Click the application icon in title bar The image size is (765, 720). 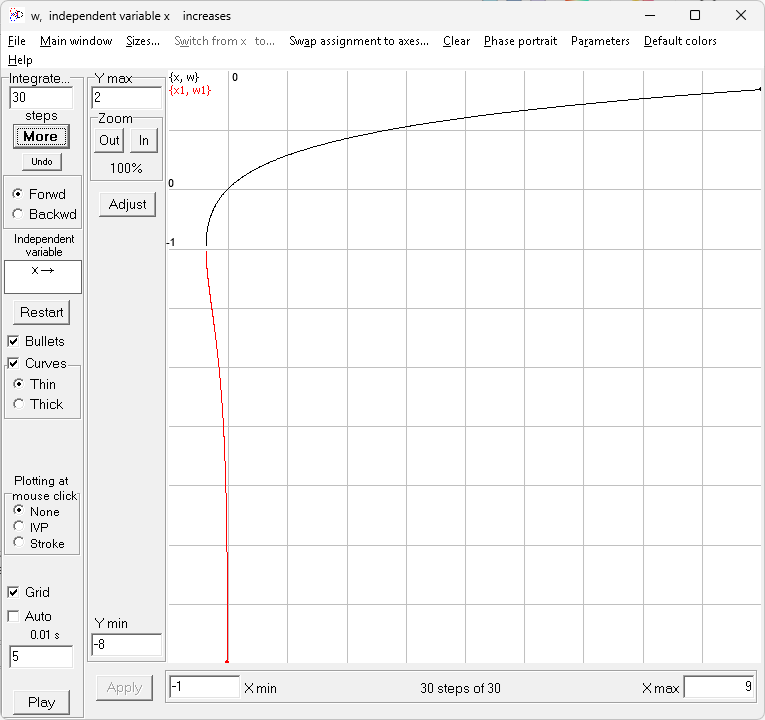(x=13, y=15)
